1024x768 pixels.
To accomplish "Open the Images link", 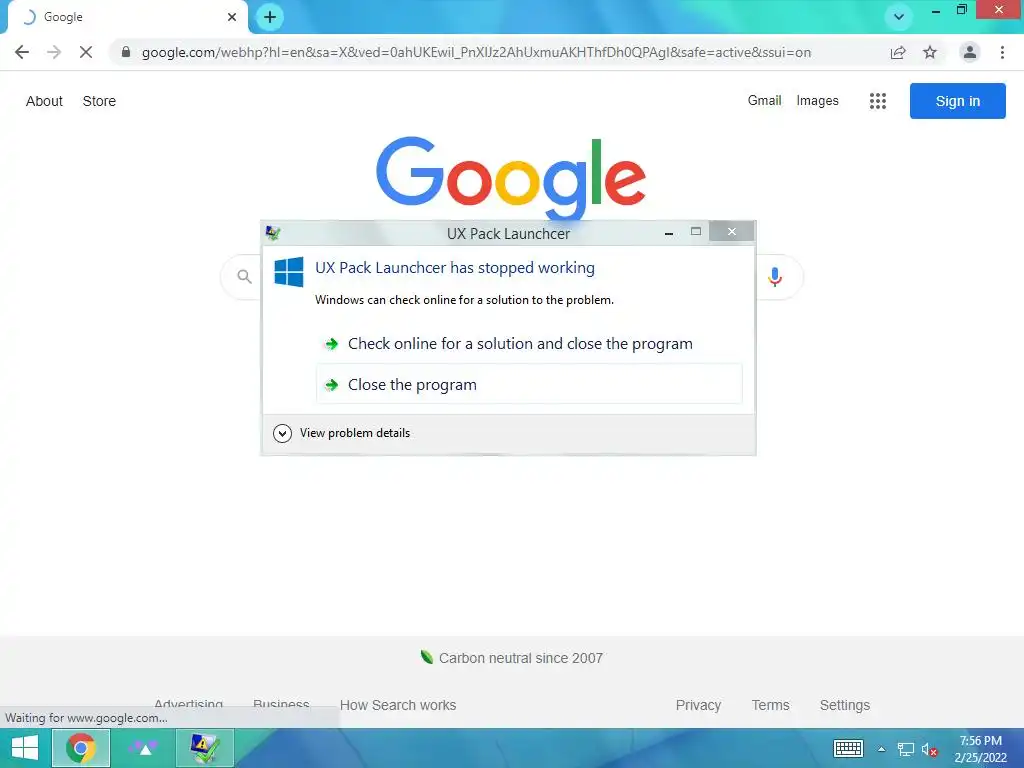I will (817, 101).
